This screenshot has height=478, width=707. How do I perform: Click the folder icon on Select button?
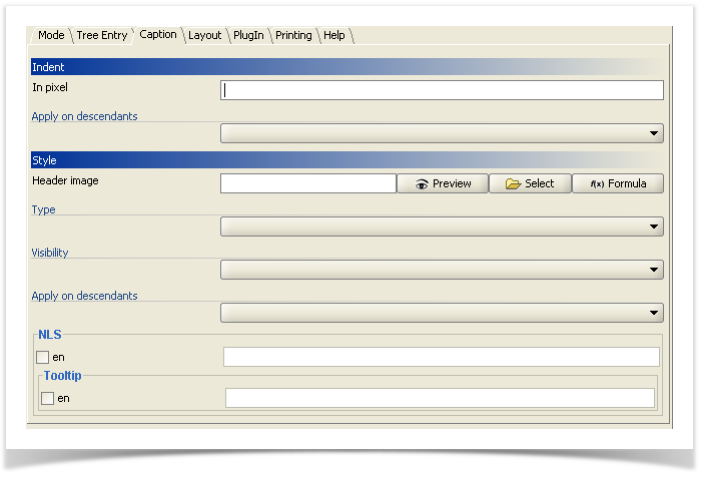tap(513, 184)
